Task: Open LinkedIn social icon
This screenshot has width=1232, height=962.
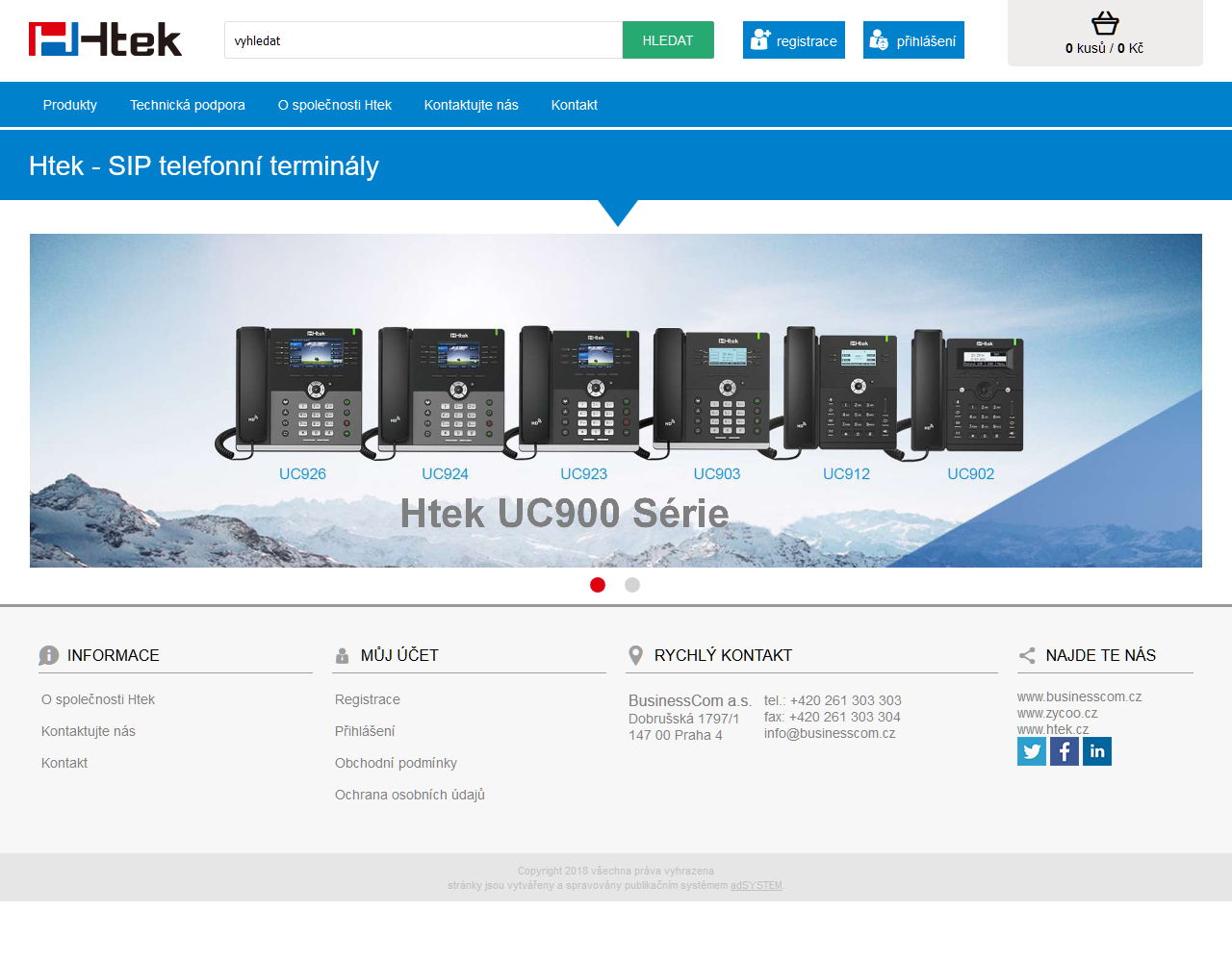Action: 1097,751
